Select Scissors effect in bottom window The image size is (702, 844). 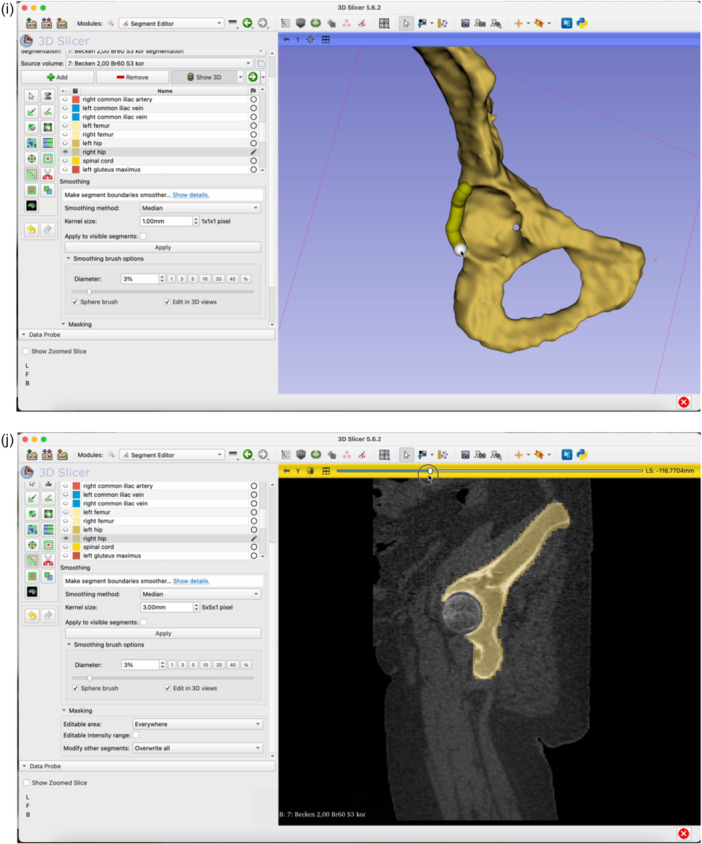pyautogui.click(x=48, y=560)
